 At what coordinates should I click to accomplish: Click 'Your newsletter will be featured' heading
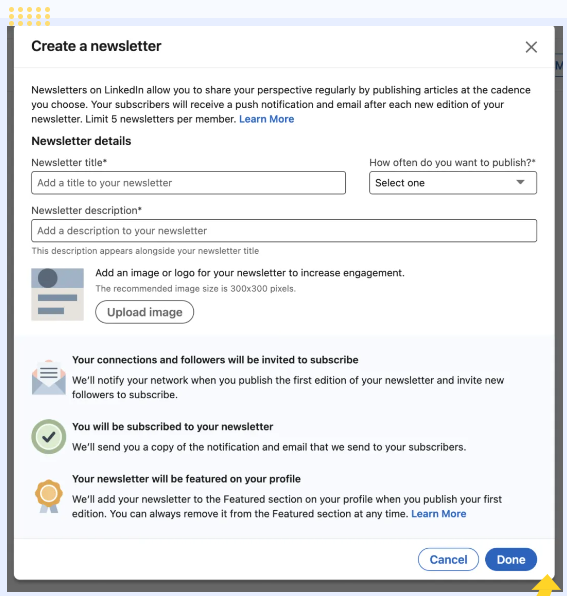tap(186, 479)
